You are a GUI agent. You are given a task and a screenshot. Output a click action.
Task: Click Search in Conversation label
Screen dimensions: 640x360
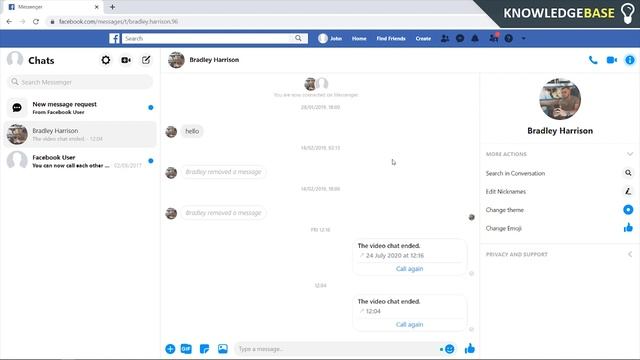click(x=515, y=173)
